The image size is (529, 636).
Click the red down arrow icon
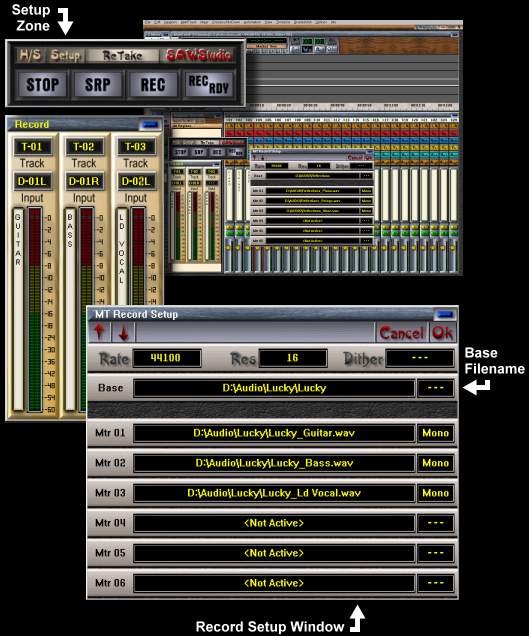124,332
